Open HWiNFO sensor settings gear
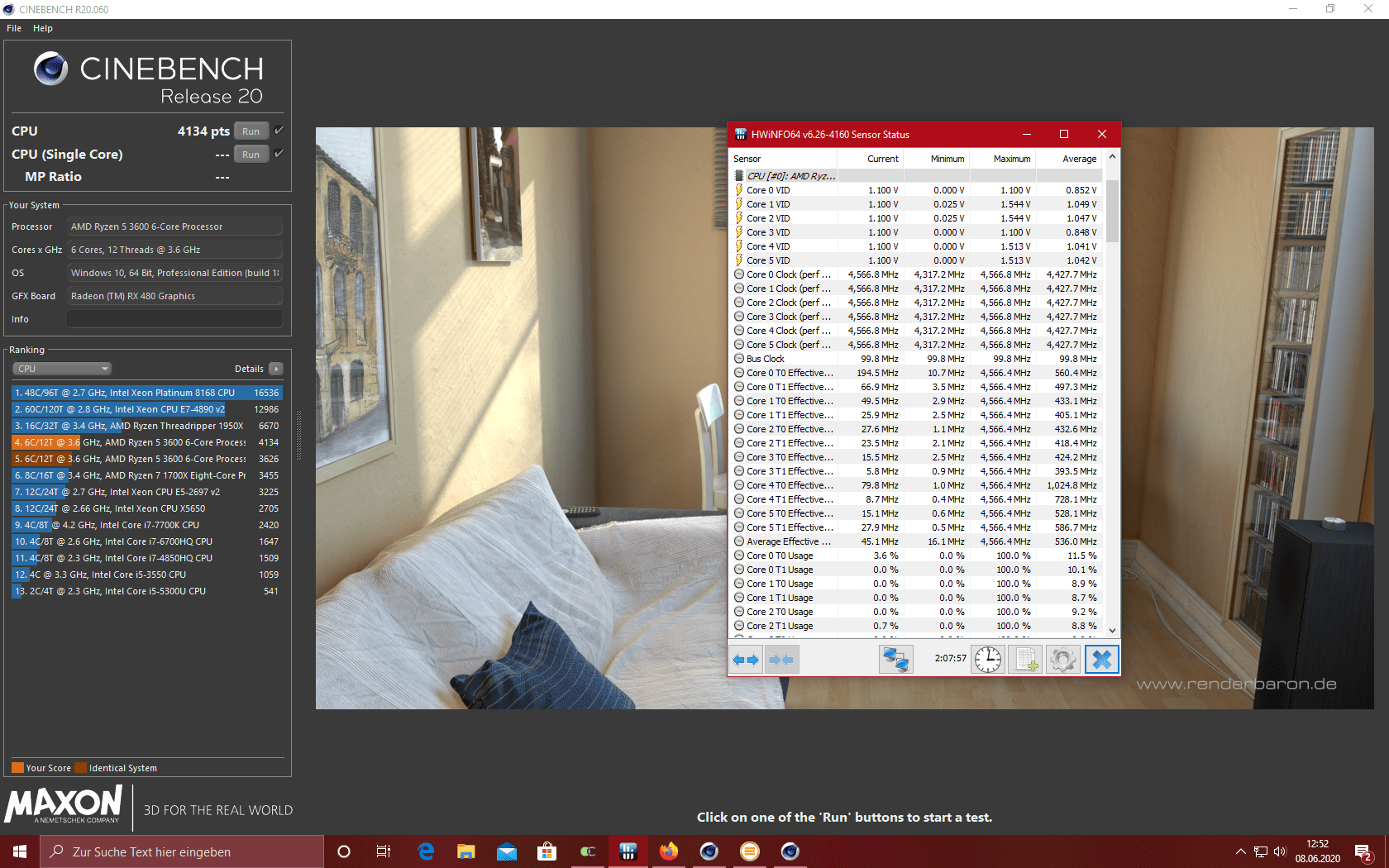 point(1063,660)
